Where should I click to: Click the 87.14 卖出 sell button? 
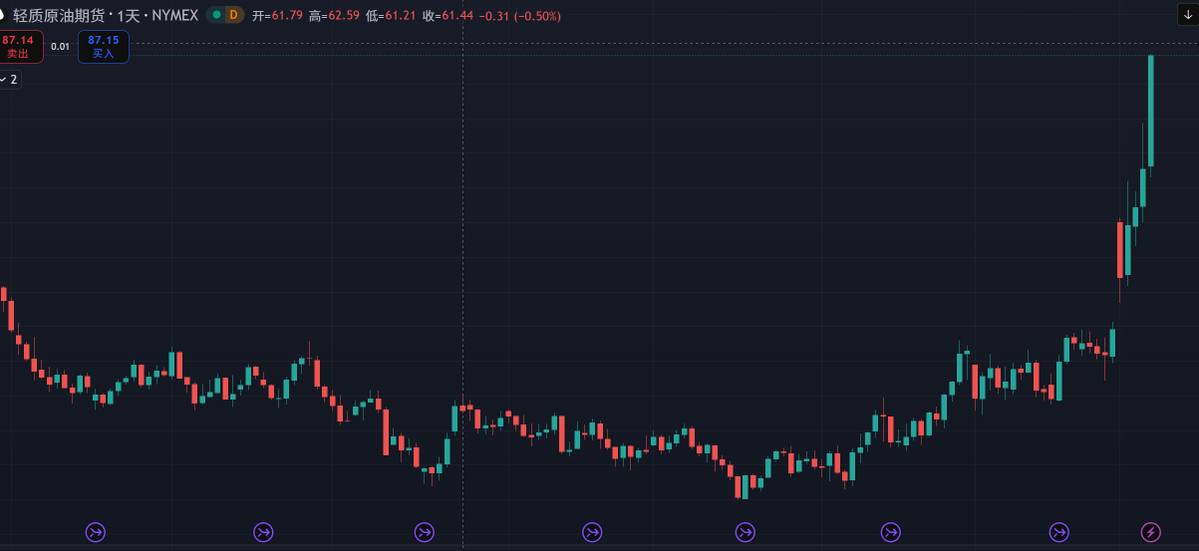coord(18,46)
